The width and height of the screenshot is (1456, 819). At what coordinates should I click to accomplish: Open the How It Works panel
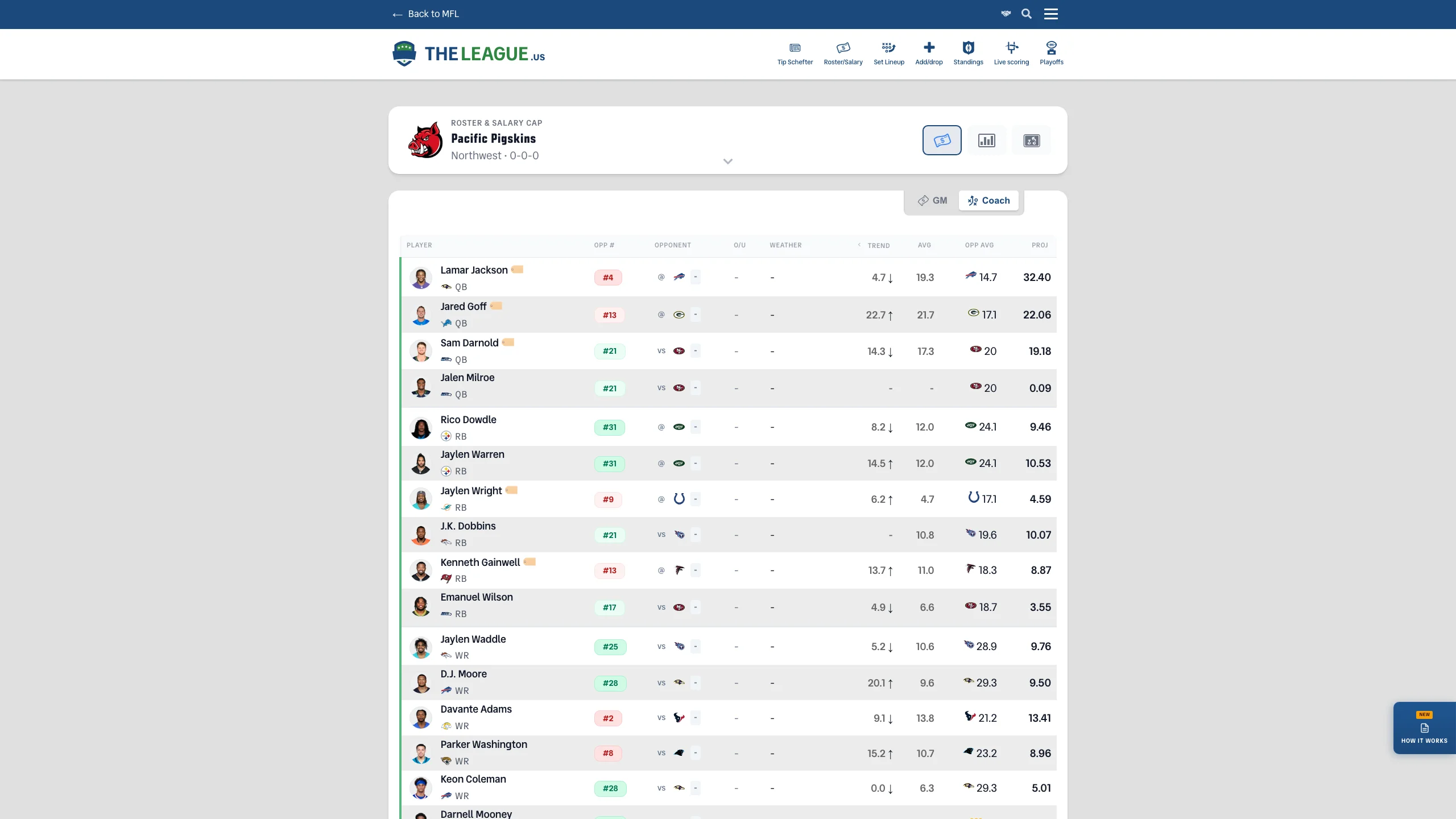point(1424,728)
